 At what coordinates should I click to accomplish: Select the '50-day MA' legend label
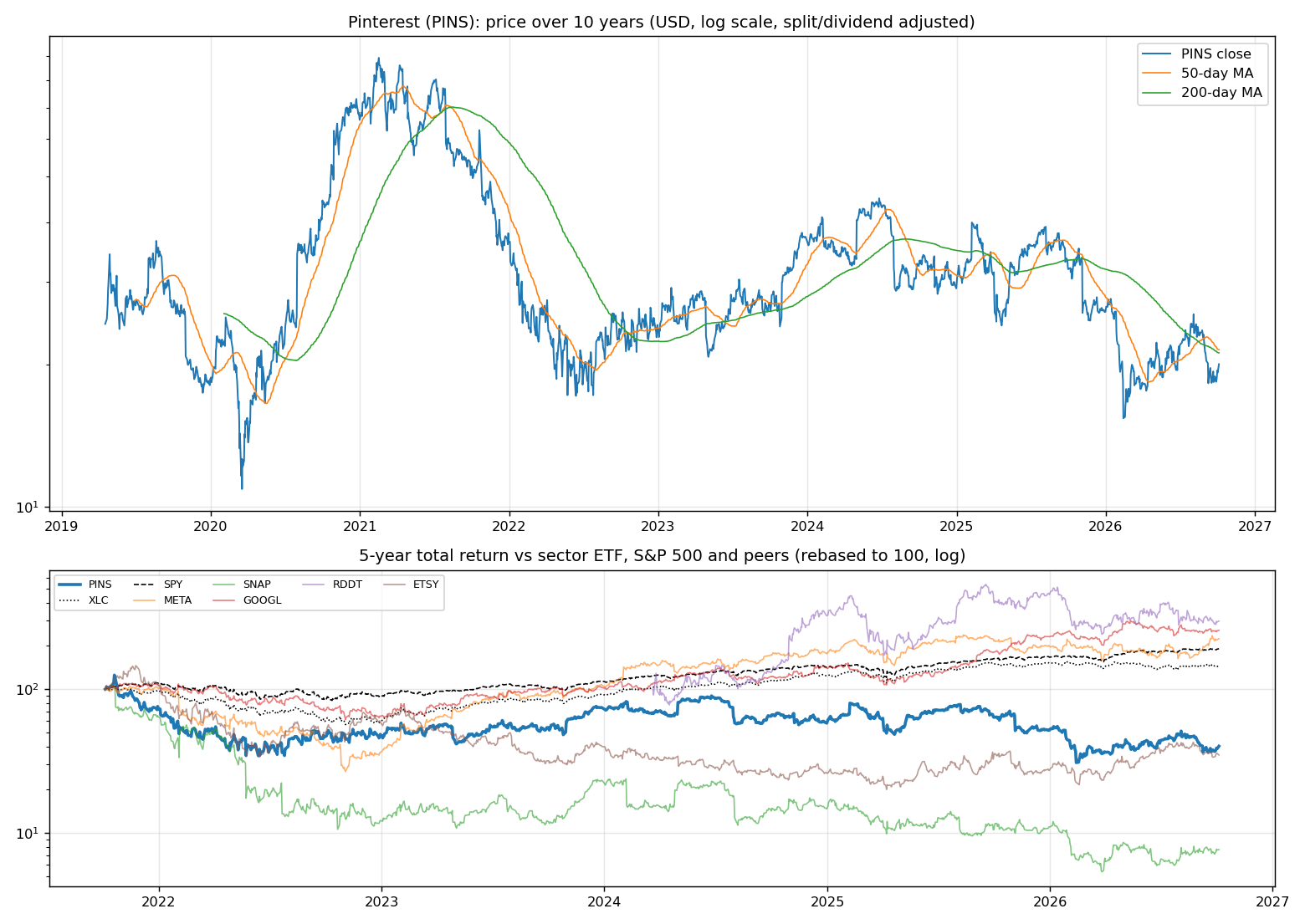click(x=1217, y=74)
